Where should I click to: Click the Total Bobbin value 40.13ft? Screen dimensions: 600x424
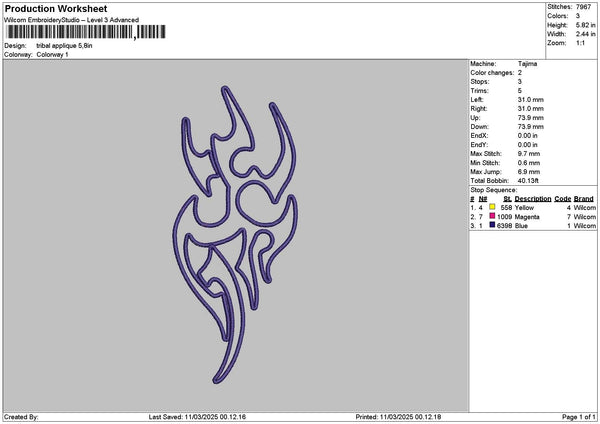[x=528, y=181]
